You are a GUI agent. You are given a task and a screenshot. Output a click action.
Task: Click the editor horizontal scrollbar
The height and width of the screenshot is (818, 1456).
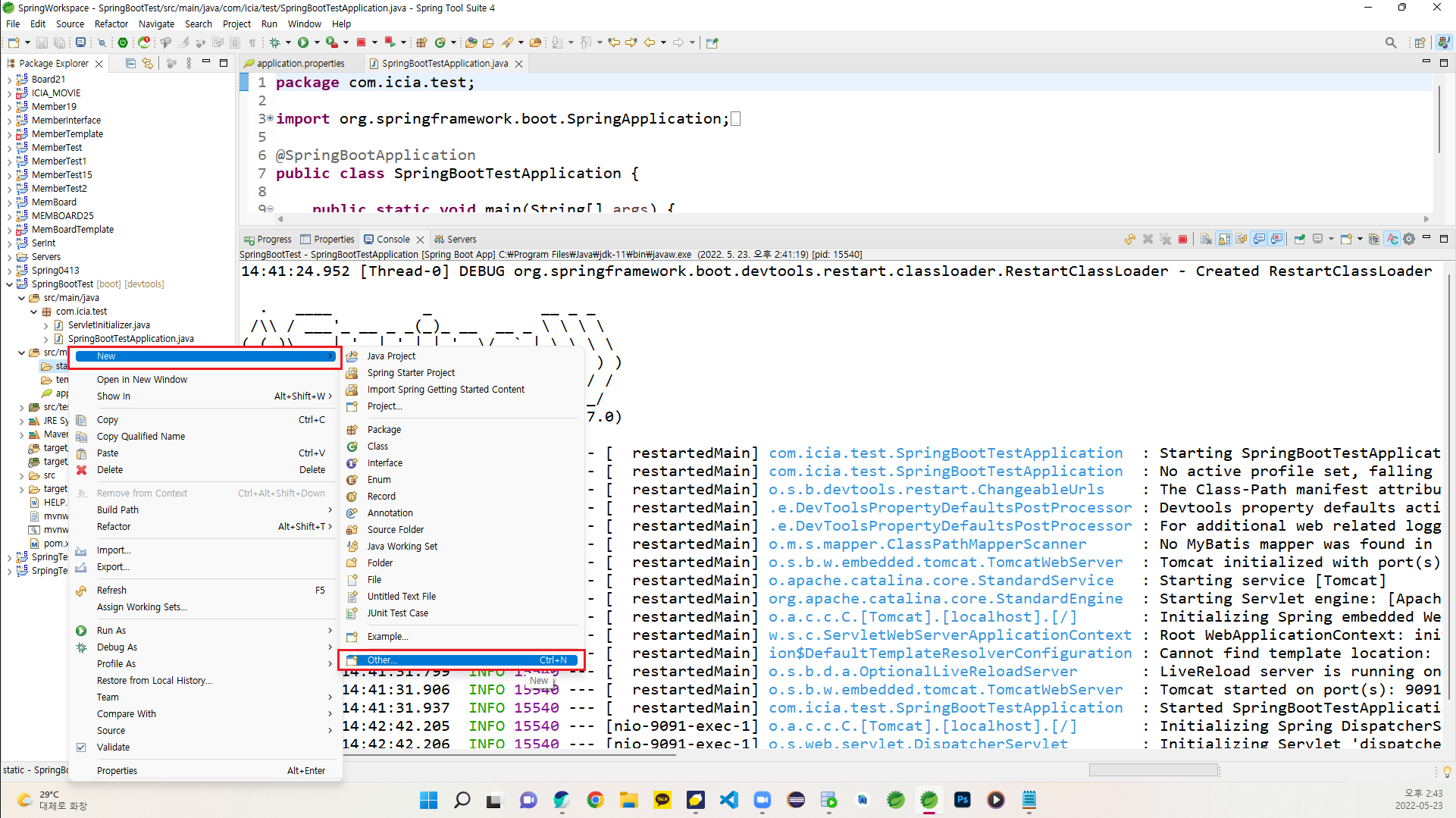tap(853, 219)
